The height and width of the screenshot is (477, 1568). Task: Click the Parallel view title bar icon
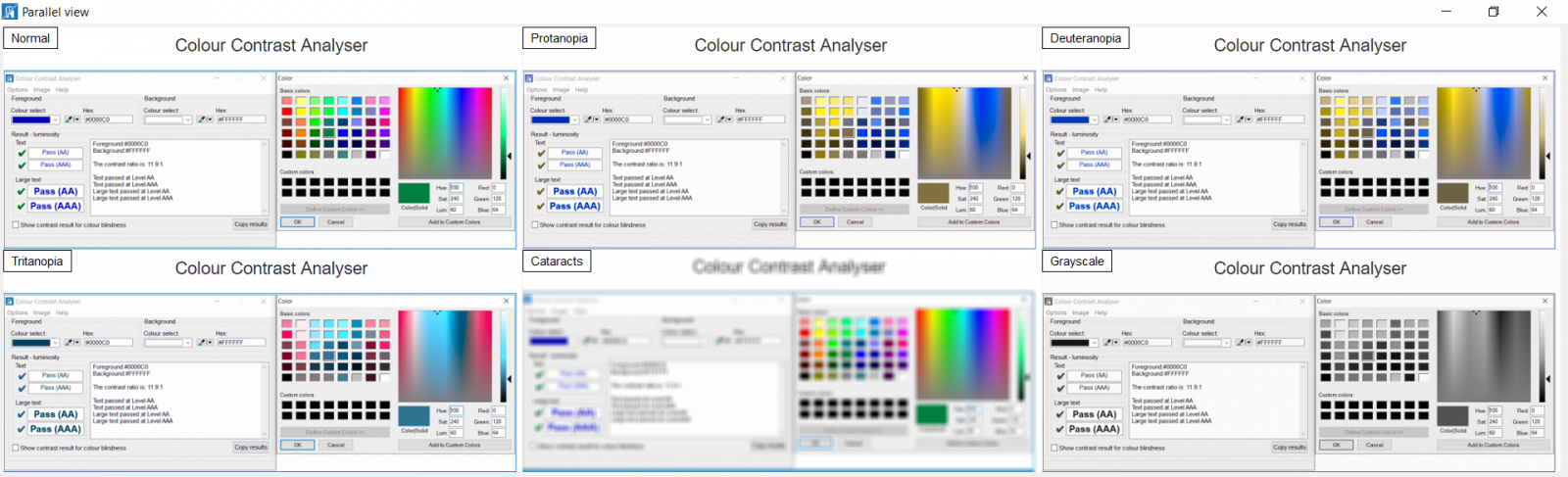[x=10, y=12]
